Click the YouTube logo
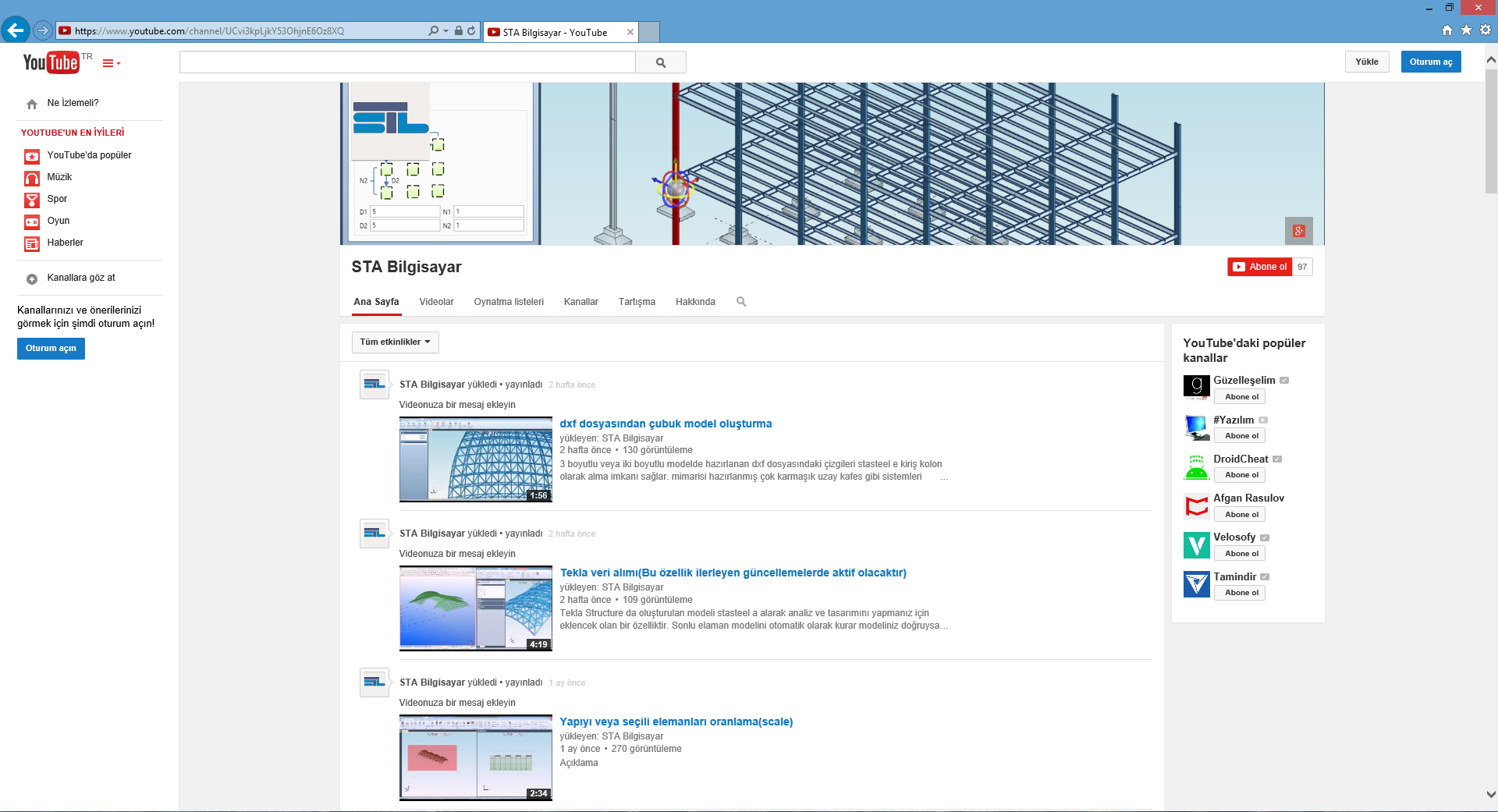 pyautogui.click(x=51, y=62)
